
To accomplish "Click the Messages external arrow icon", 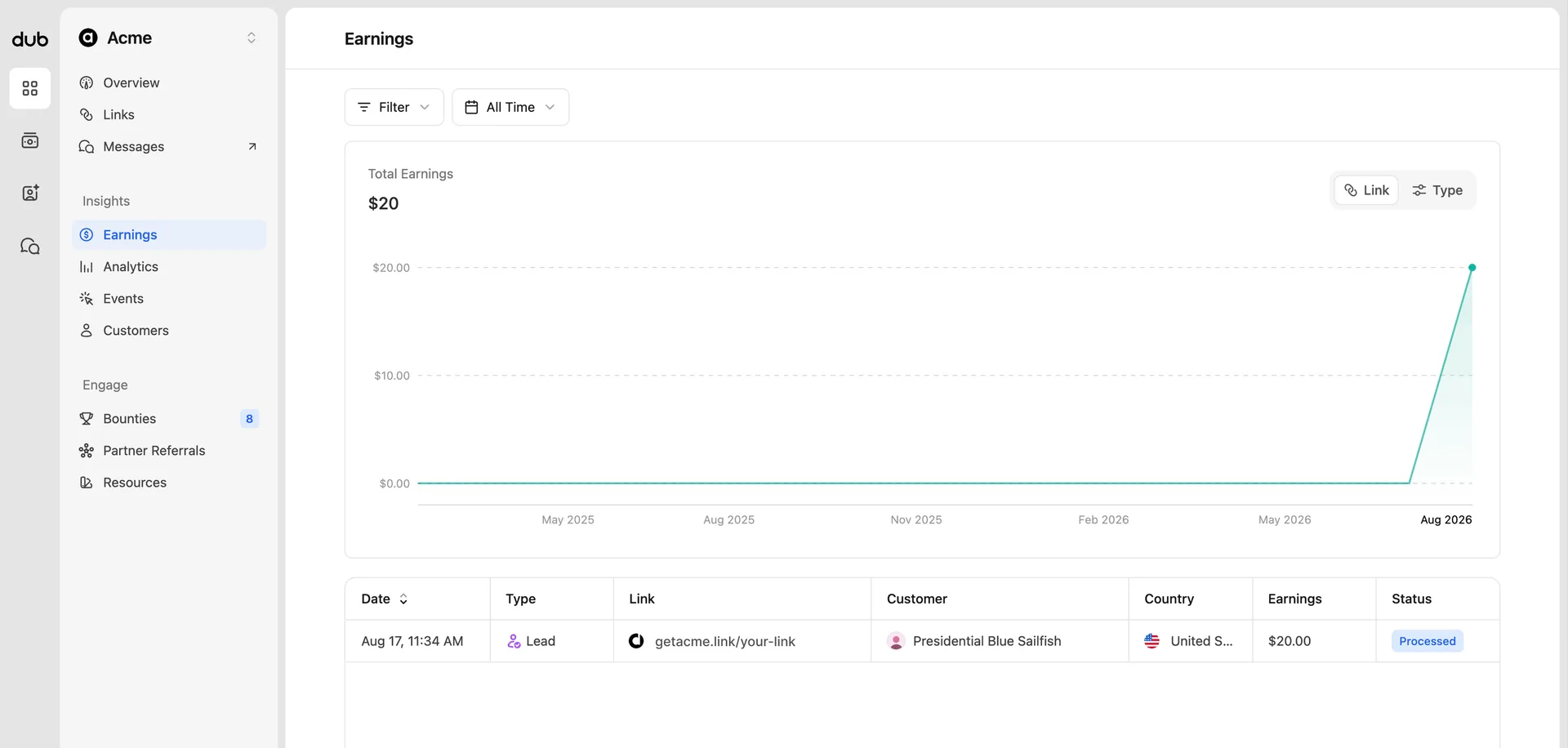I will 252,147.
